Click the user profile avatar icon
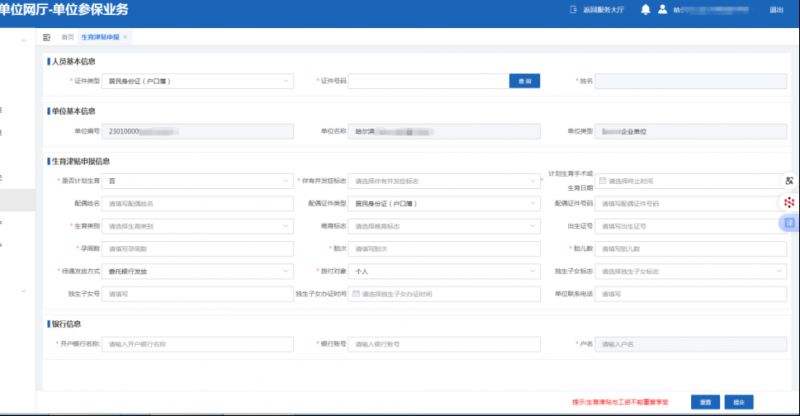This screenshot has width=800, height=416. [662, 10]
